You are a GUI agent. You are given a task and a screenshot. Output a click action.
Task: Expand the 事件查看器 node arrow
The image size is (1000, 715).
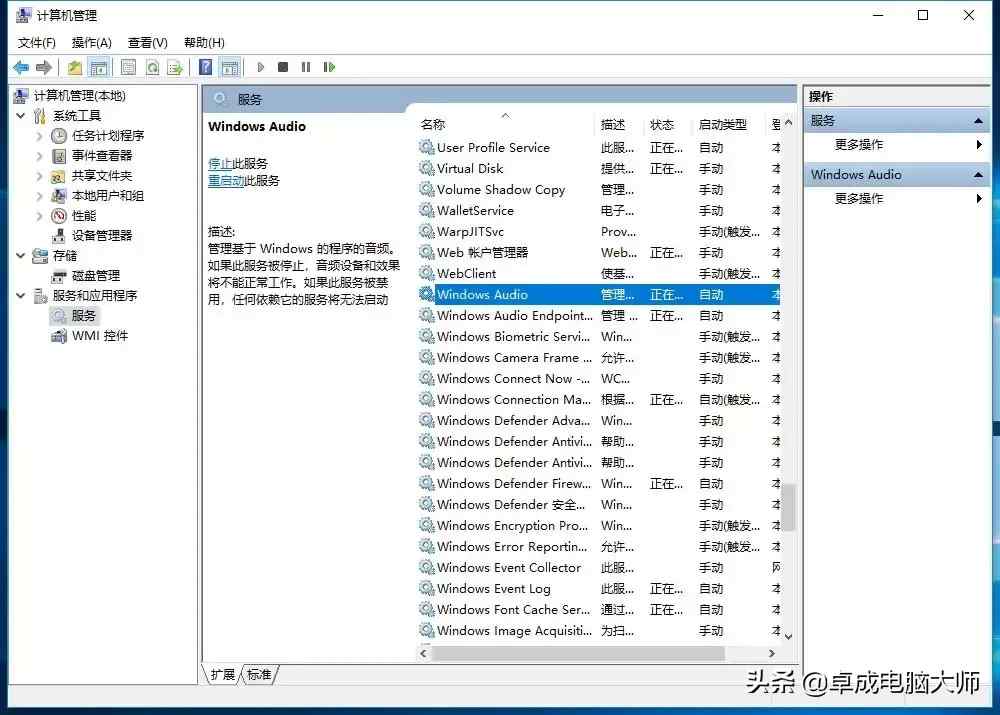pyautogui.click(x=39, y=156)
